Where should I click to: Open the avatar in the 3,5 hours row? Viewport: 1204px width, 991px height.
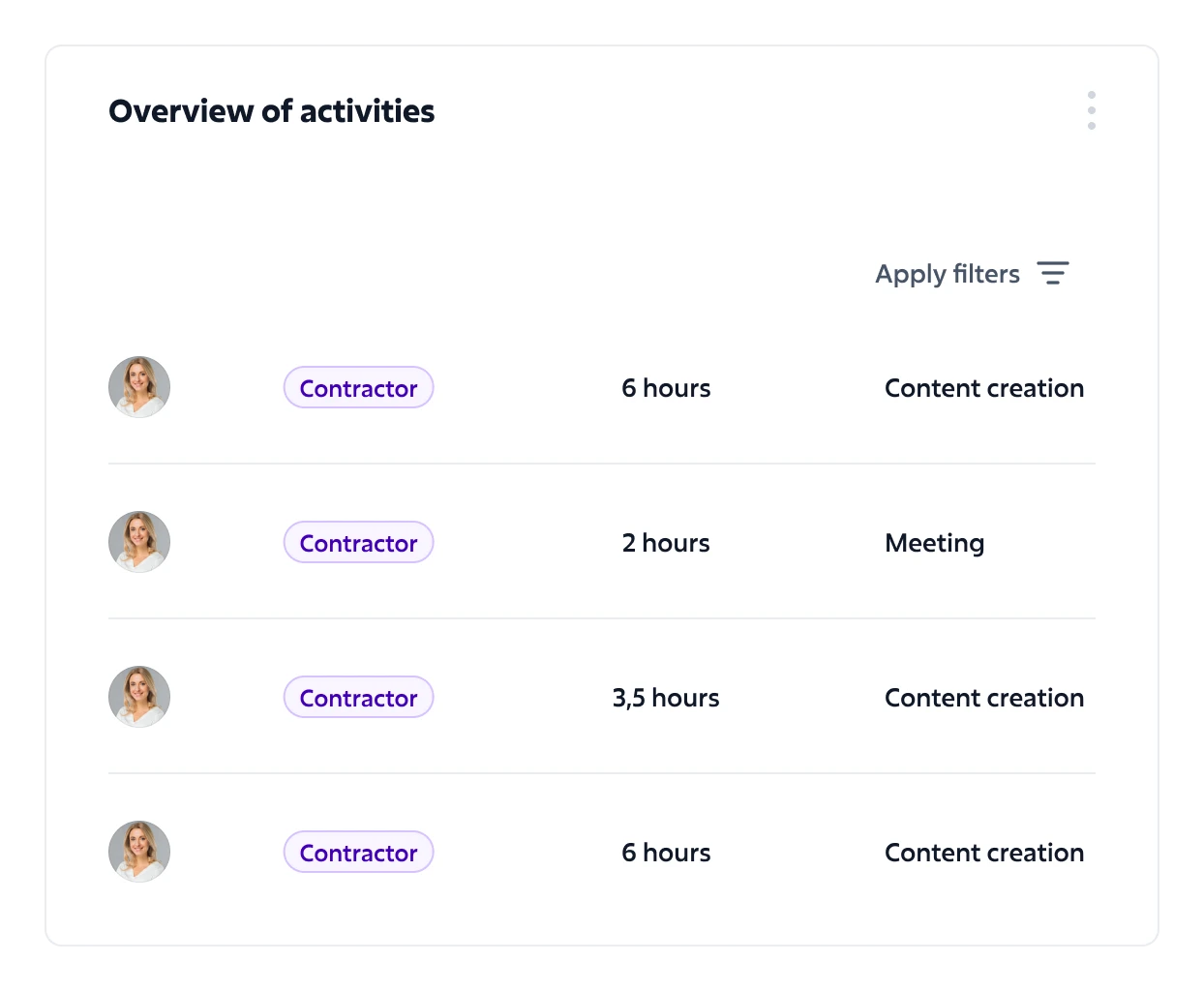point(139,697)
